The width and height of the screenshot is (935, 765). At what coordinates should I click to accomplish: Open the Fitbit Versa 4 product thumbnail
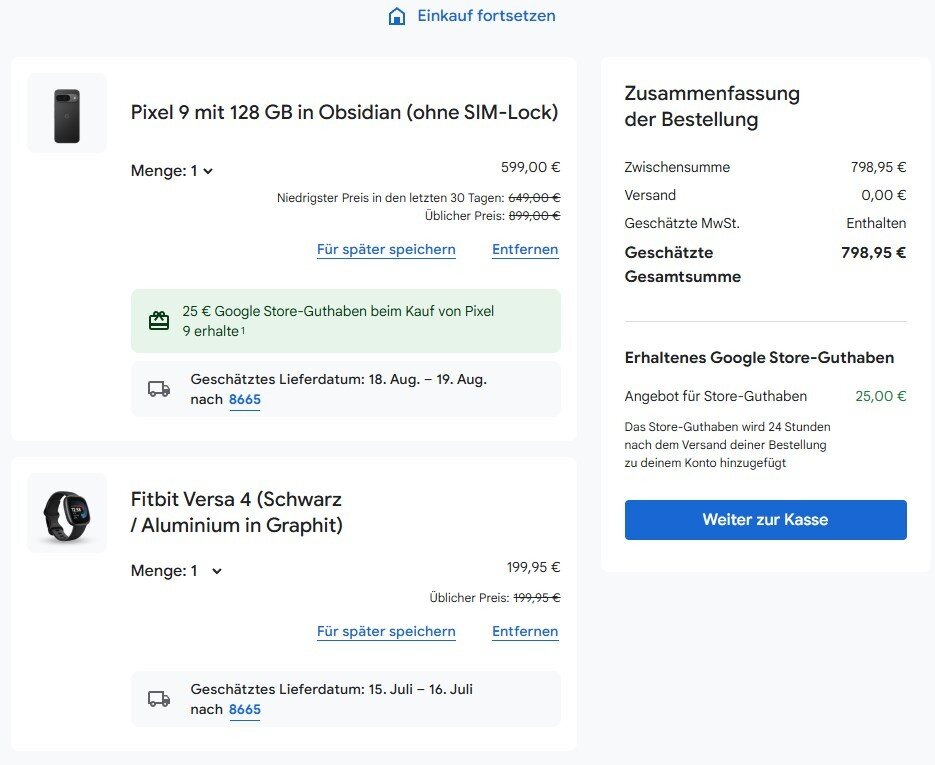click(67, 513)
